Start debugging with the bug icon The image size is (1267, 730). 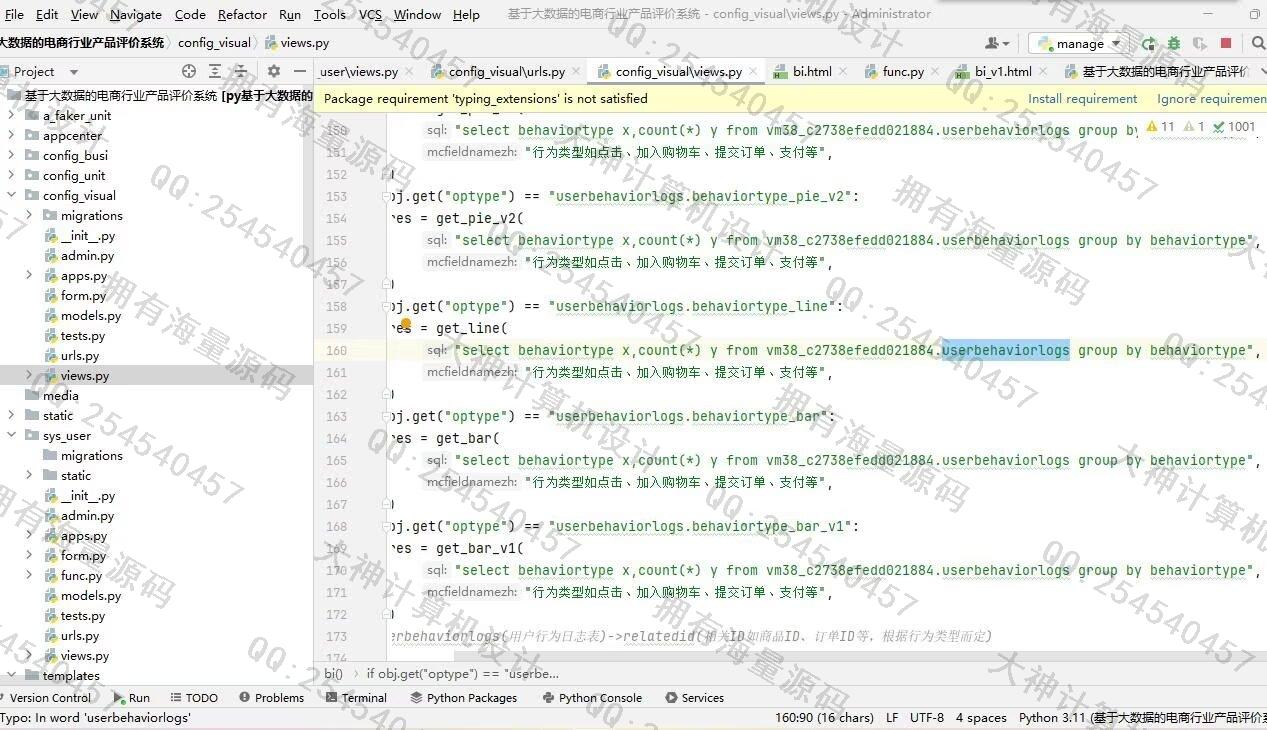pos(1174,43)
